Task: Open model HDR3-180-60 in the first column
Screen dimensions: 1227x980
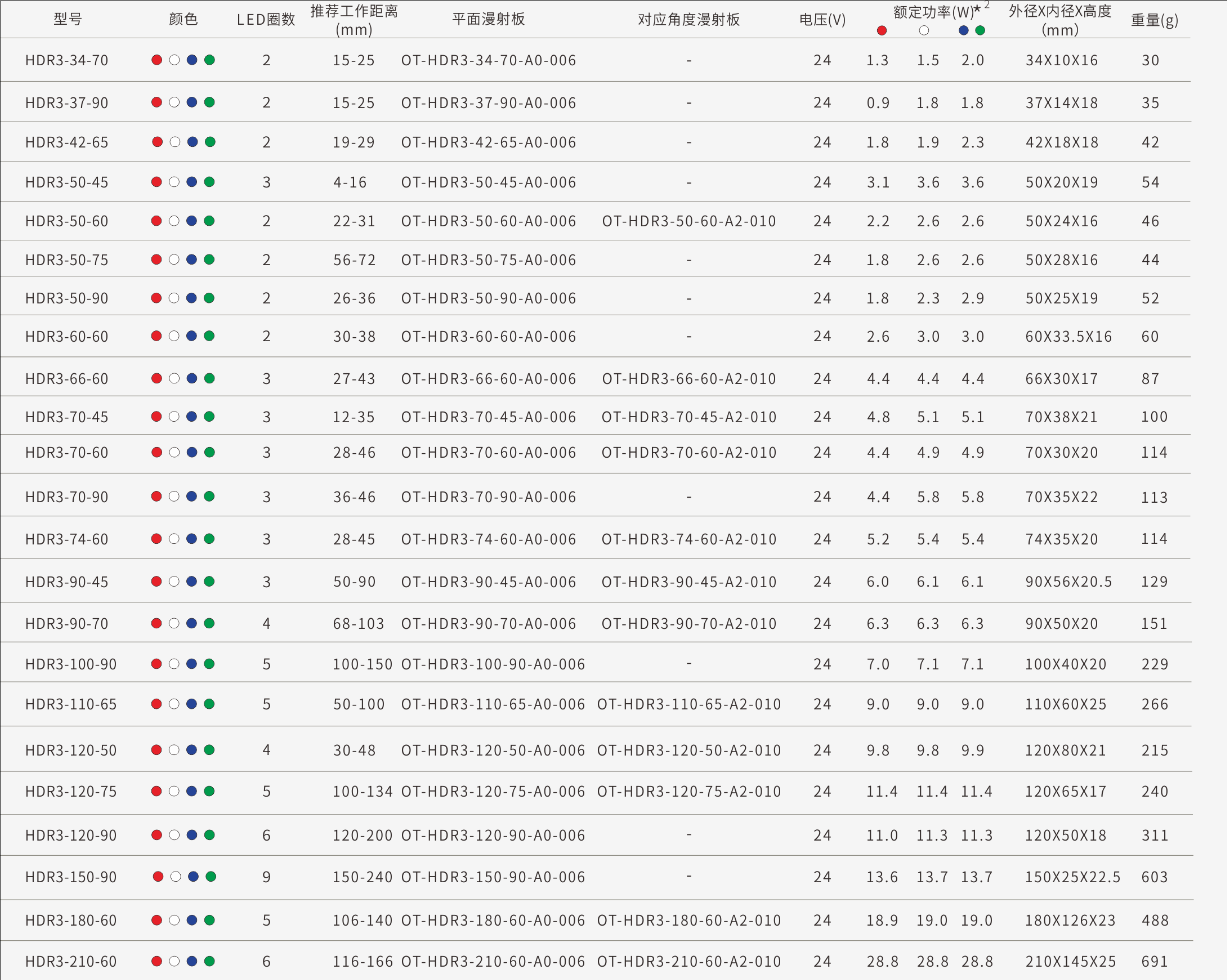Action: point(71,920)
